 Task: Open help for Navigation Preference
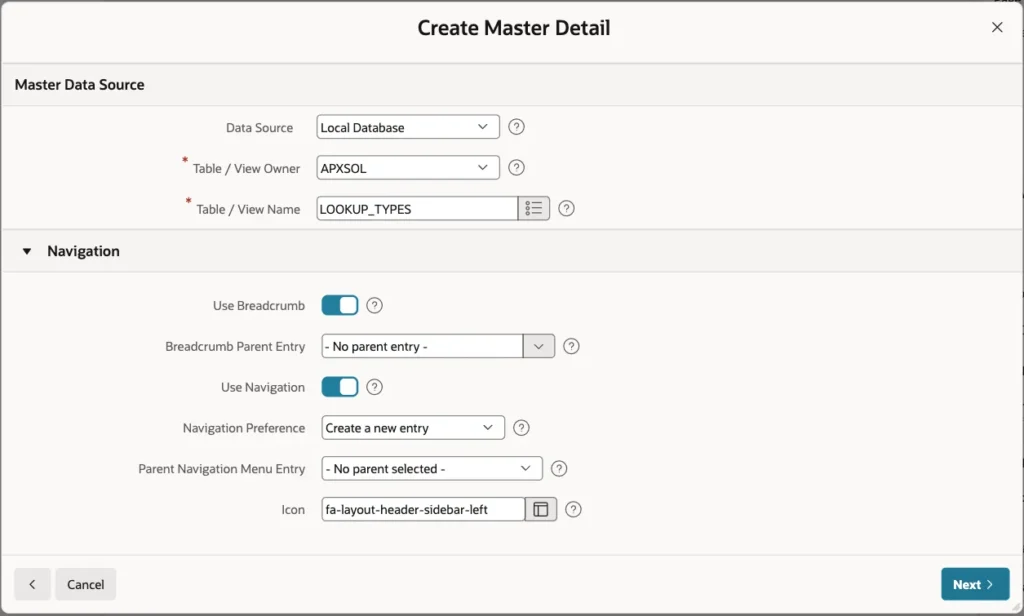coord(521,428)
